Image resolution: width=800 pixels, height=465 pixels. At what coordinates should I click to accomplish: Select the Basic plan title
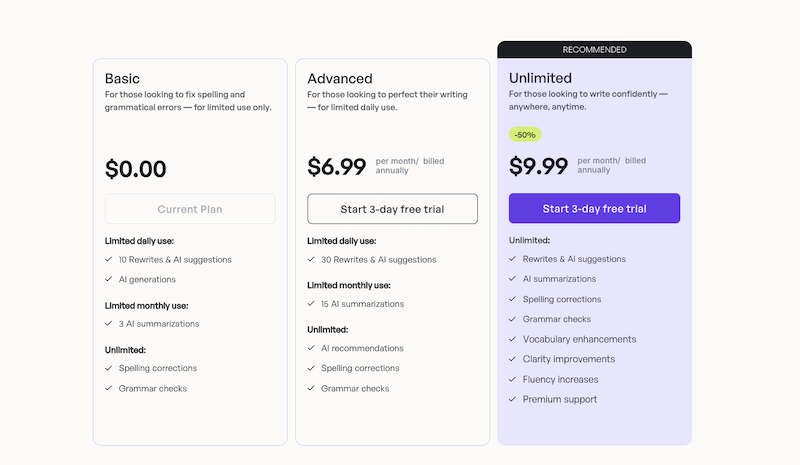[123, 78]
